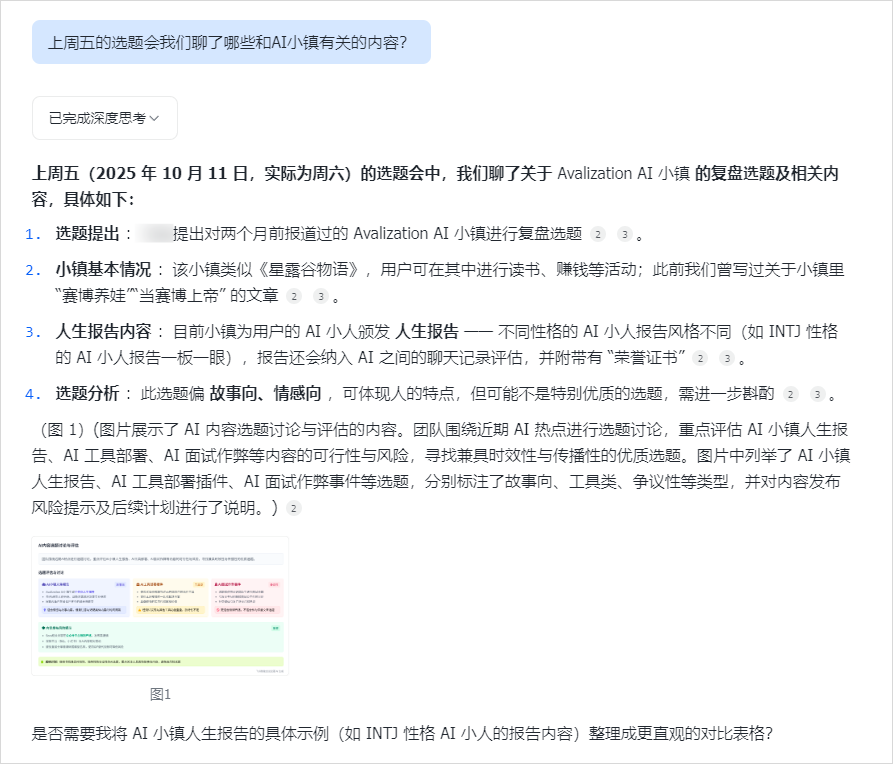Click citation 3 after 选题分析 item
The width and height of the screenshot is (893, 764).
point(818,394)
